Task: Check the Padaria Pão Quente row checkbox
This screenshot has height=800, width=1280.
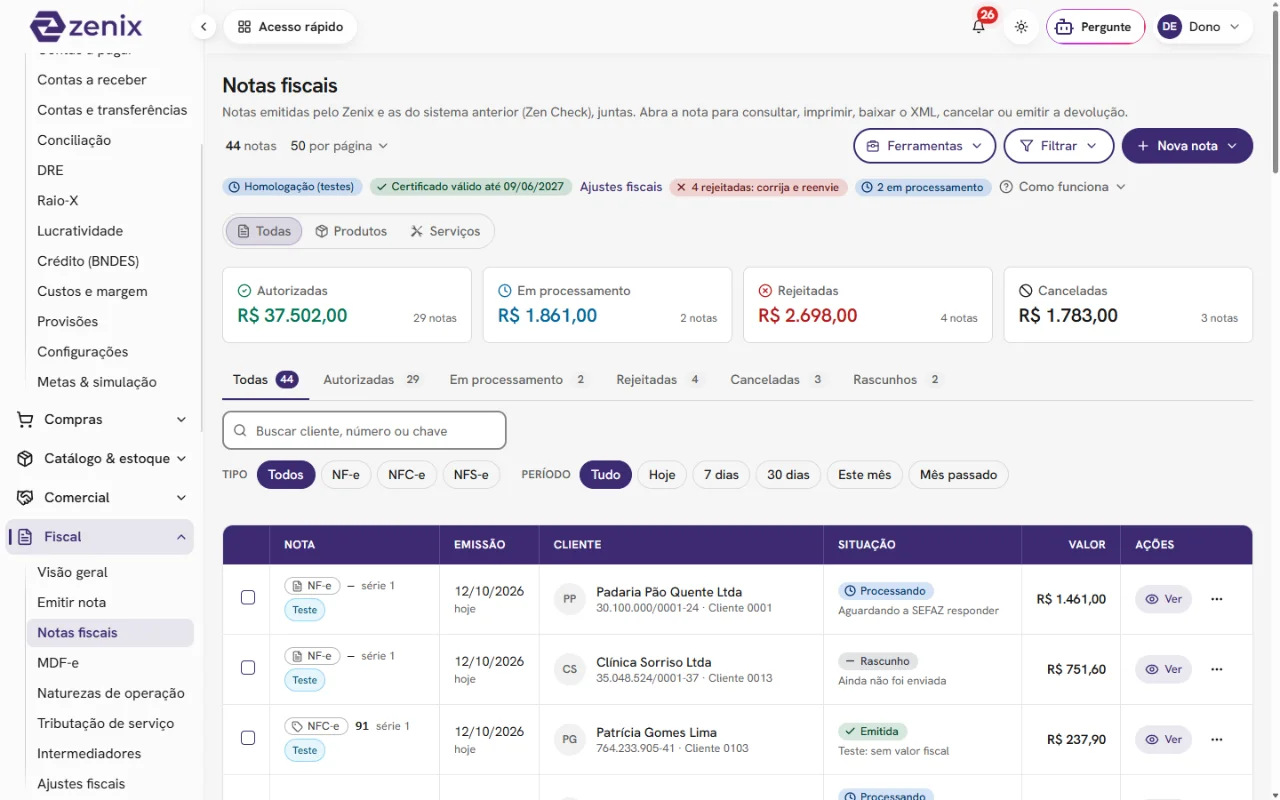Action: click(248, 597)
